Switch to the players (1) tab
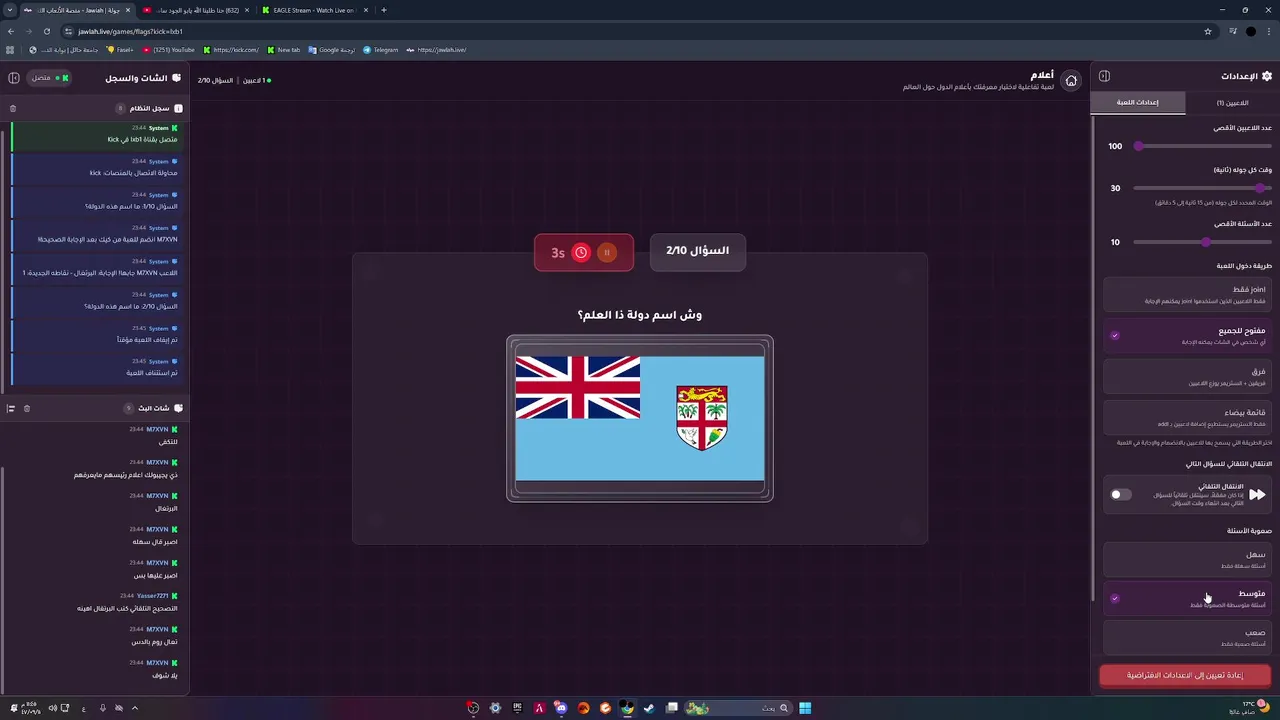This screenshot has height=720, width=1280. pyautogui.click(x=1232, y=103)
